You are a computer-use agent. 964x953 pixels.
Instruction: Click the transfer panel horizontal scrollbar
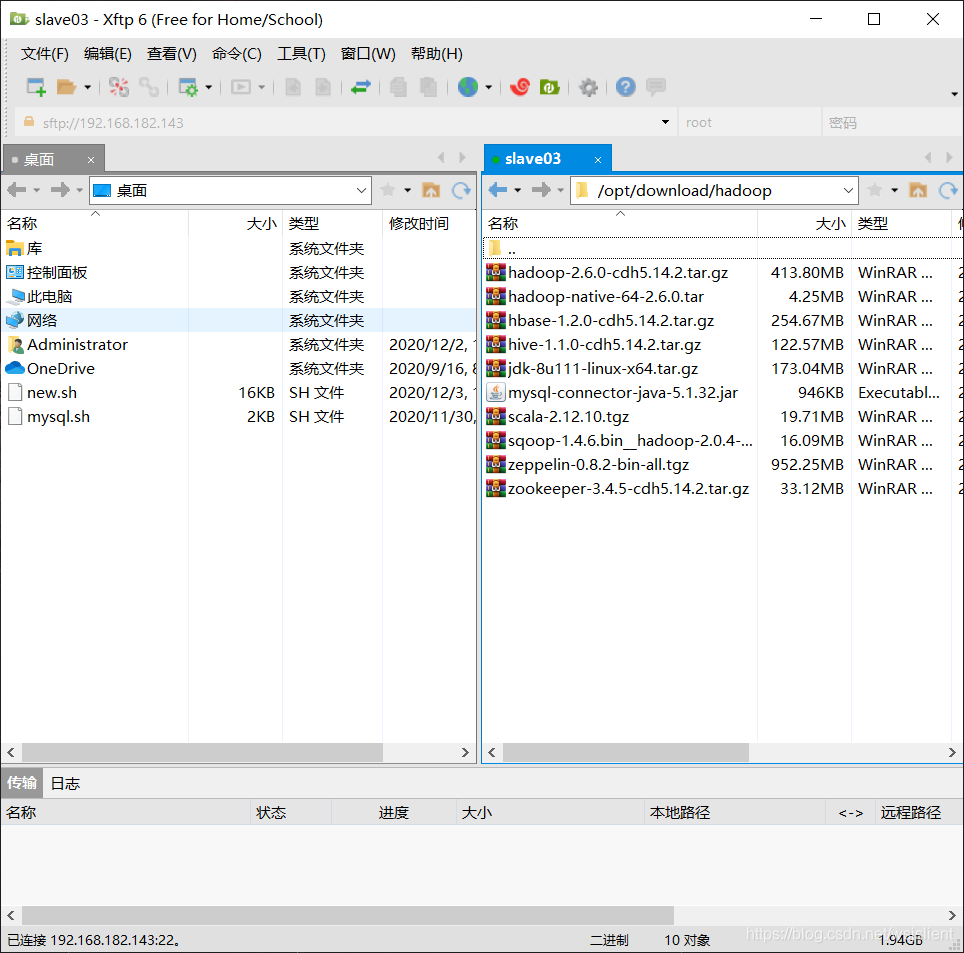[x=348, y=915]
